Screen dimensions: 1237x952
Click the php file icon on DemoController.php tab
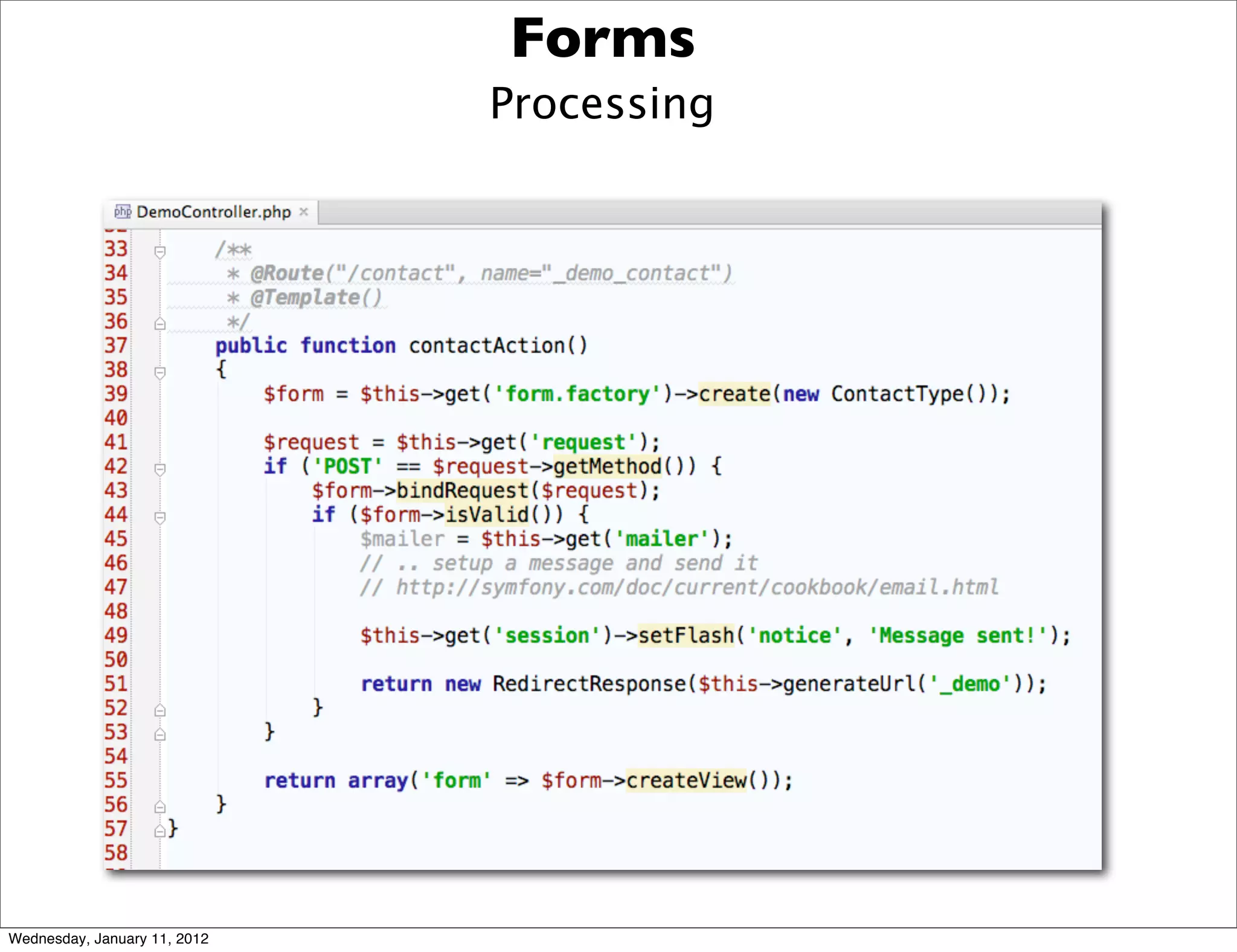click(x=123, y=211)
